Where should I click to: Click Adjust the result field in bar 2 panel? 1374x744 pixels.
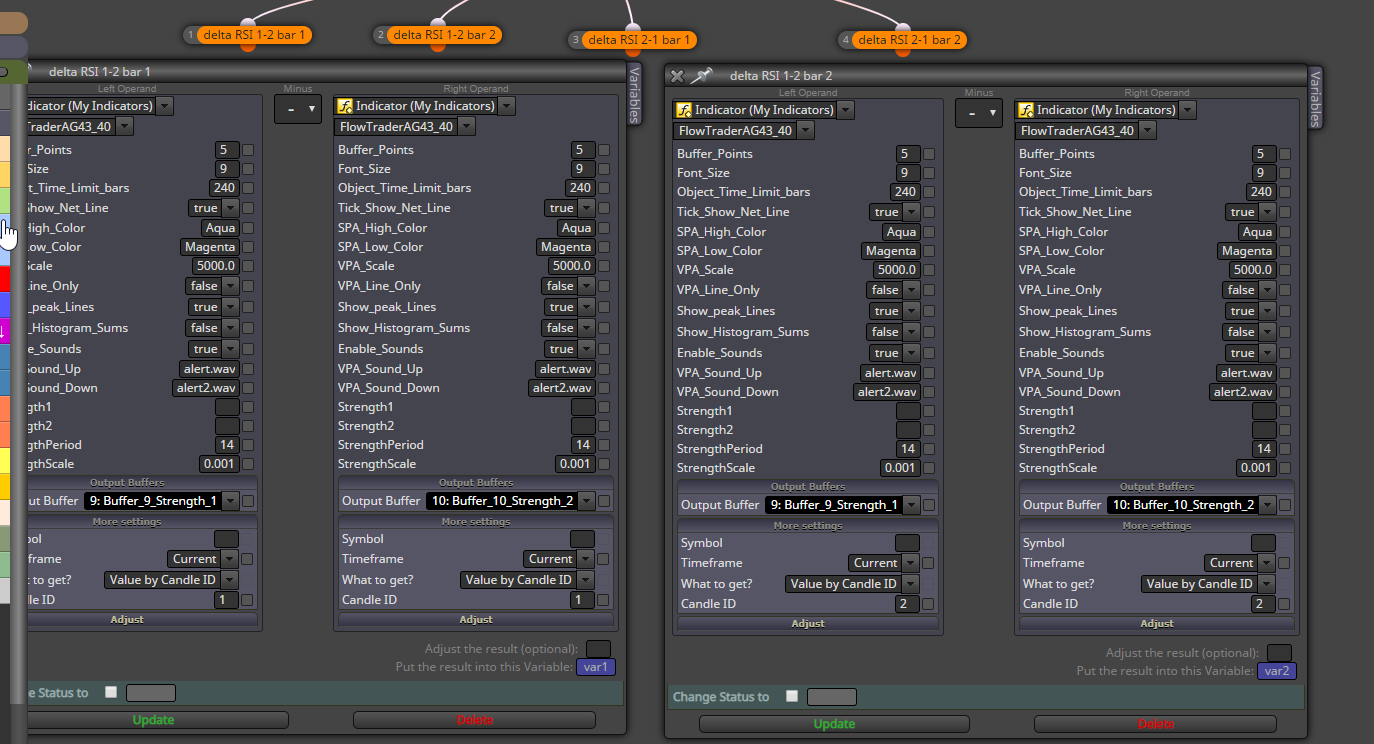click(1279, 653)
